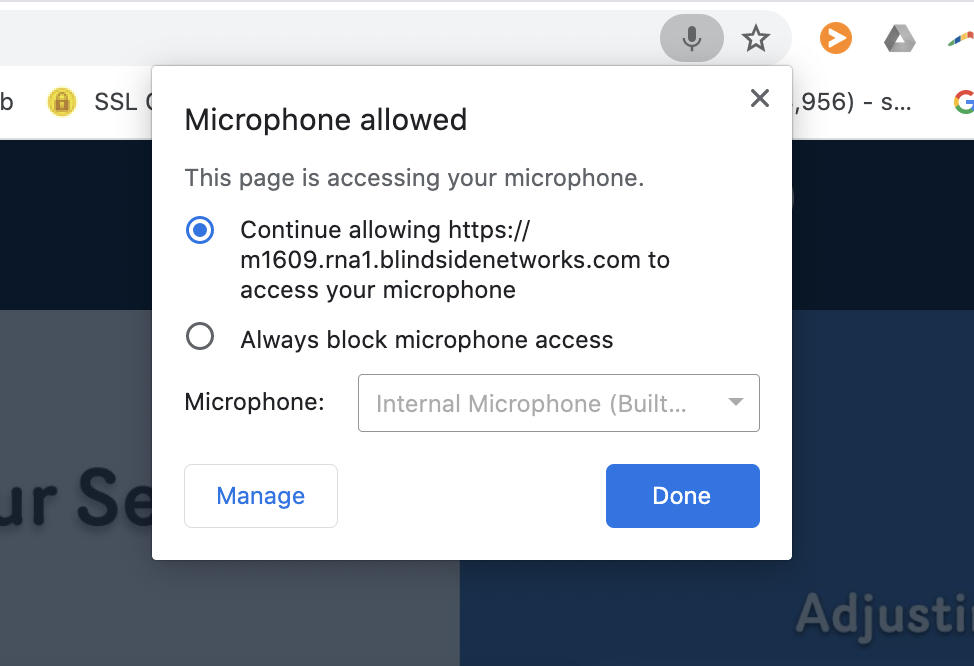Open the SSL bookmark label in bookmarks bar
Viewport: 974px width, 666px height.
point(120,102)
